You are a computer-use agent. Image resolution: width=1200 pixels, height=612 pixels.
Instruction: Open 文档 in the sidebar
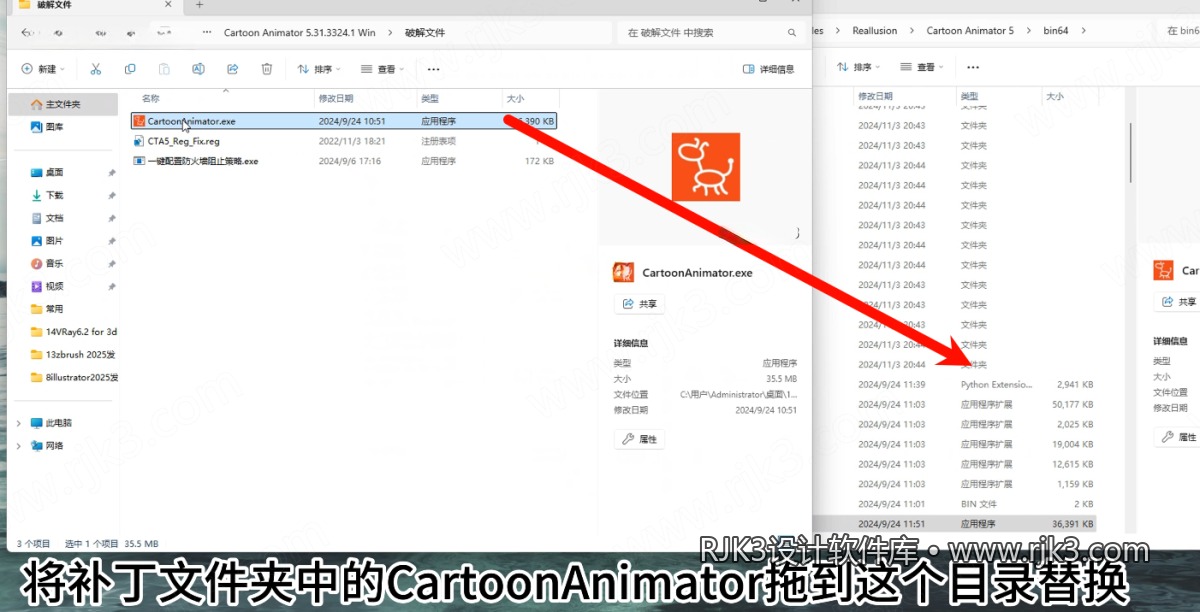(54, 218)
